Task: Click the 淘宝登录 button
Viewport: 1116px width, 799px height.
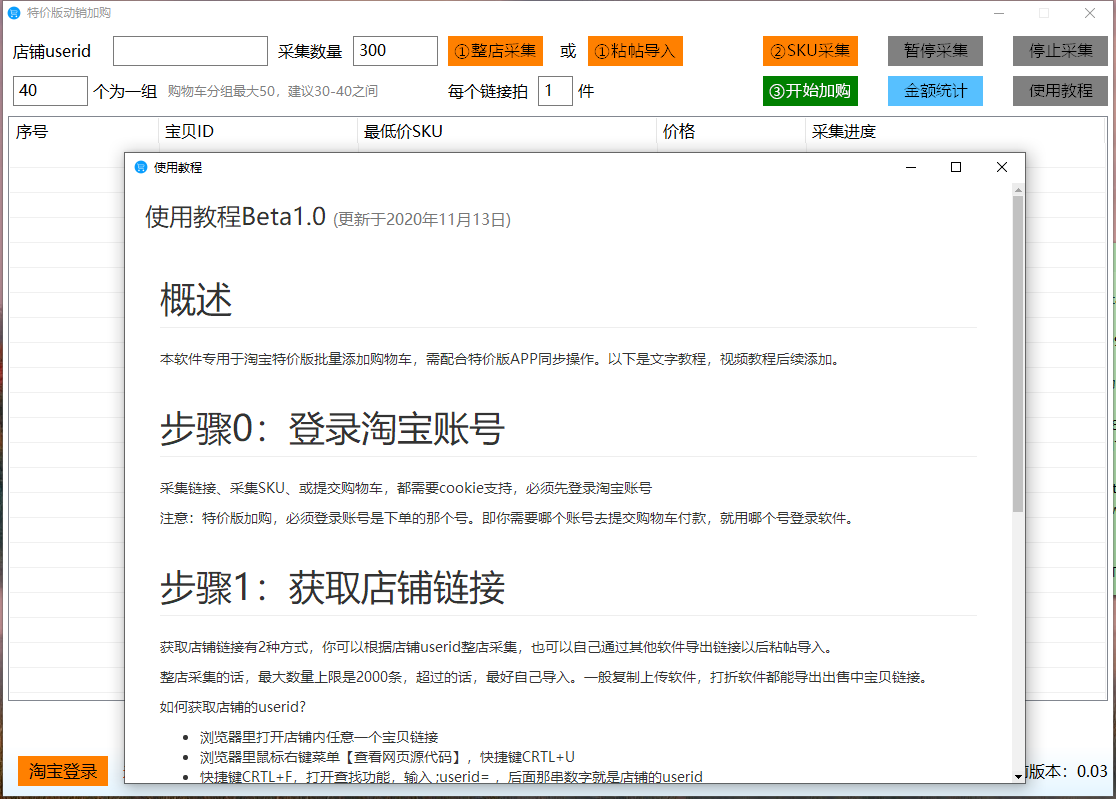Action: click(63, 771)
